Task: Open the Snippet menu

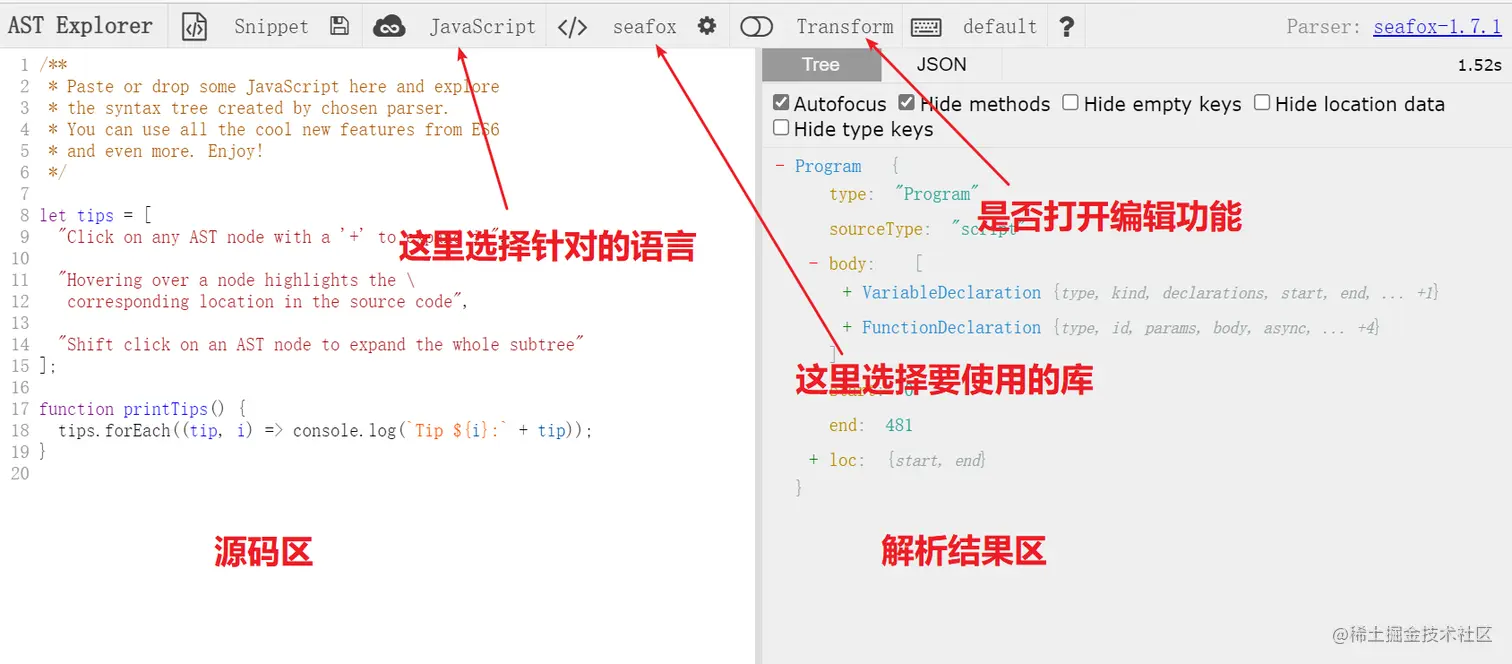Action: coord(271,27)
